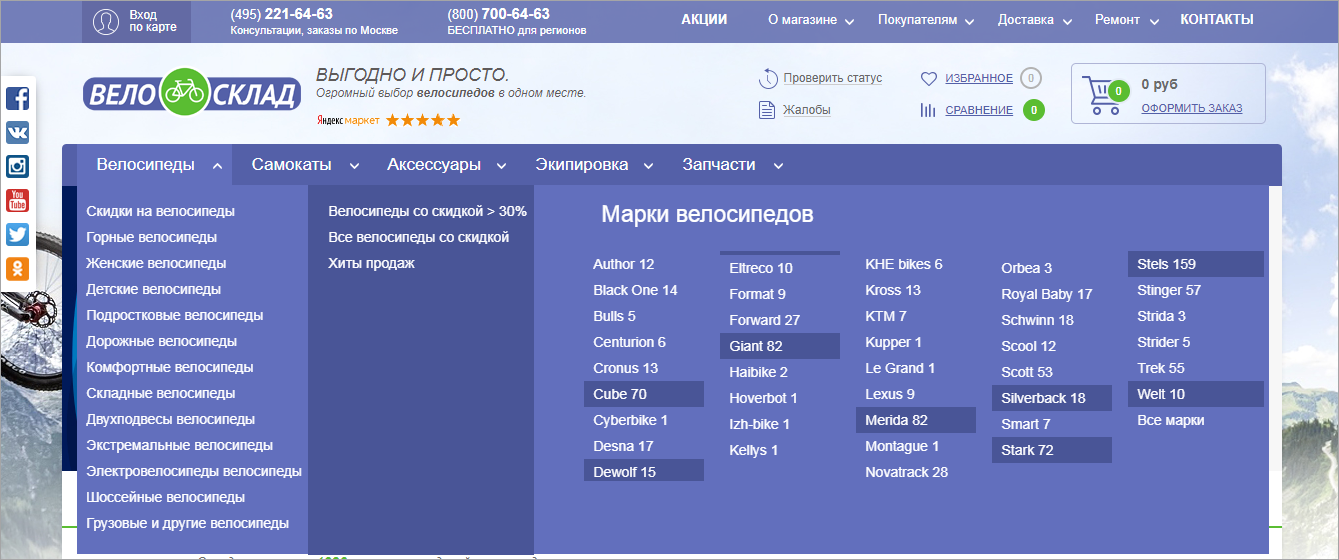Select the Novatrack 28 brand
This screenshot has width=1339, height=560.
pyautogui.click(x=907, y=472)
